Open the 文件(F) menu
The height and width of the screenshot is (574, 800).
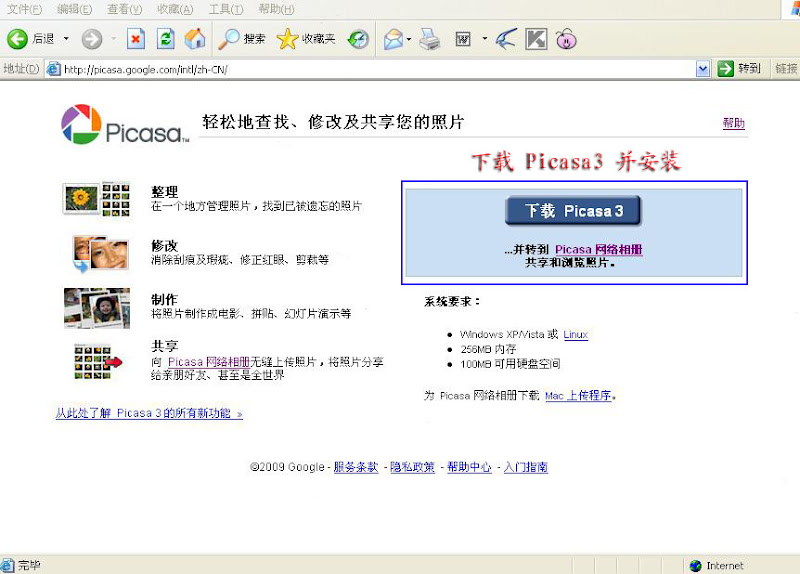(24, 9)
